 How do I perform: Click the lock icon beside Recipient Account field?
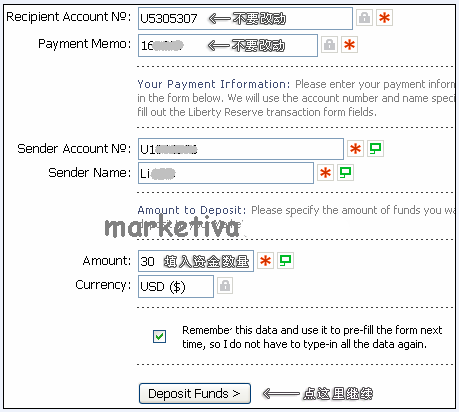[x=364, y=17]
